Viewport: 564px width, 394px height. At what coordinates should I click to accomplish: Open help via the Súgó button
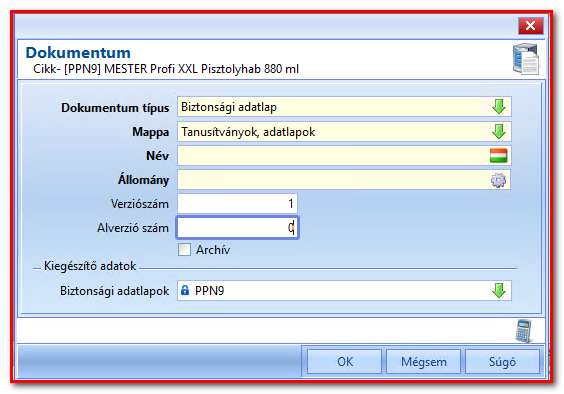click(x=502, y=362)
